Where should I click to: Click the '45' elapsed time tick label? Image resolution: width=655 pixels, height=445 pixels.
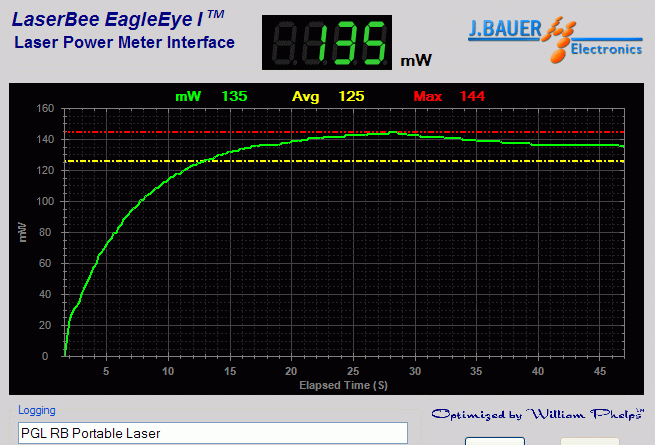click(600, 371)
